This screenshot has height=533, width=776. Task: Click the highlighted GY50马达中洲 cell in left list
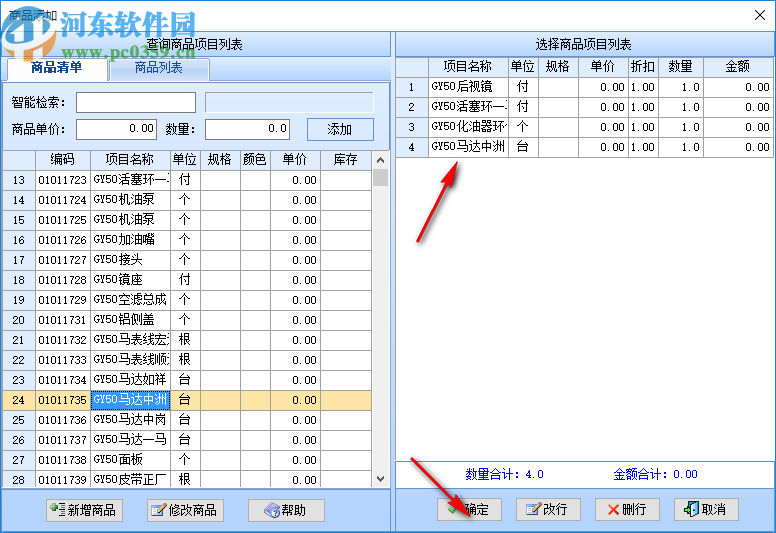[131, 400]
